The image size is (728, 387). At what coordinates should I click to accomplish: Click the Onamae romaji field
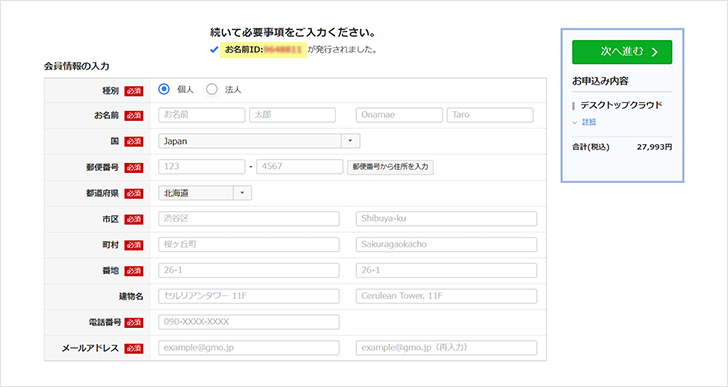(399, 115)
